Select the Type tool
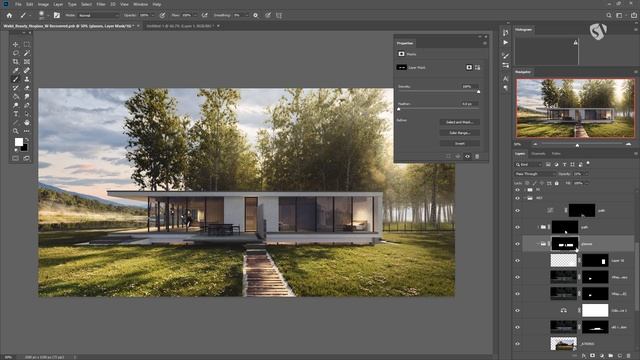Viewport: 640px width, 360px height. (16, 114)
